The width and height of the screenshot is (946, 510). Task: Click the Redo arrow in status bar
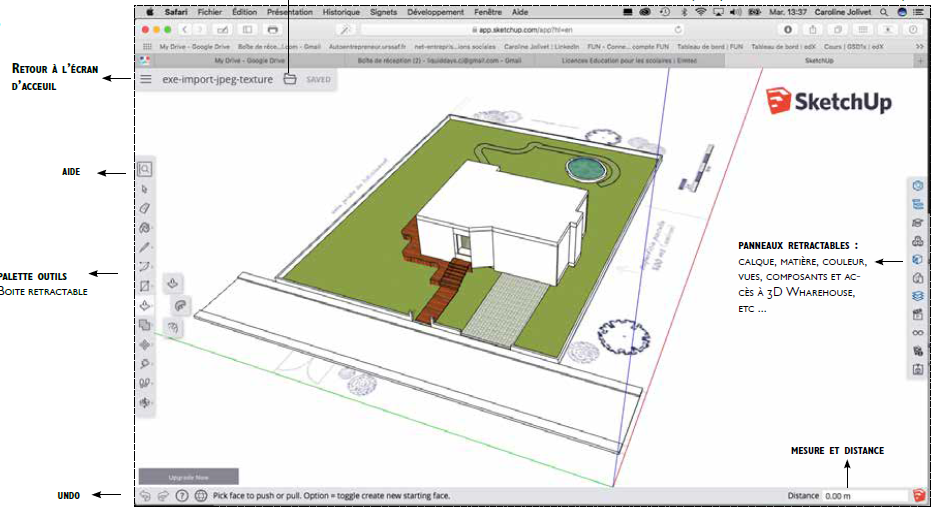tap(163, 495)
